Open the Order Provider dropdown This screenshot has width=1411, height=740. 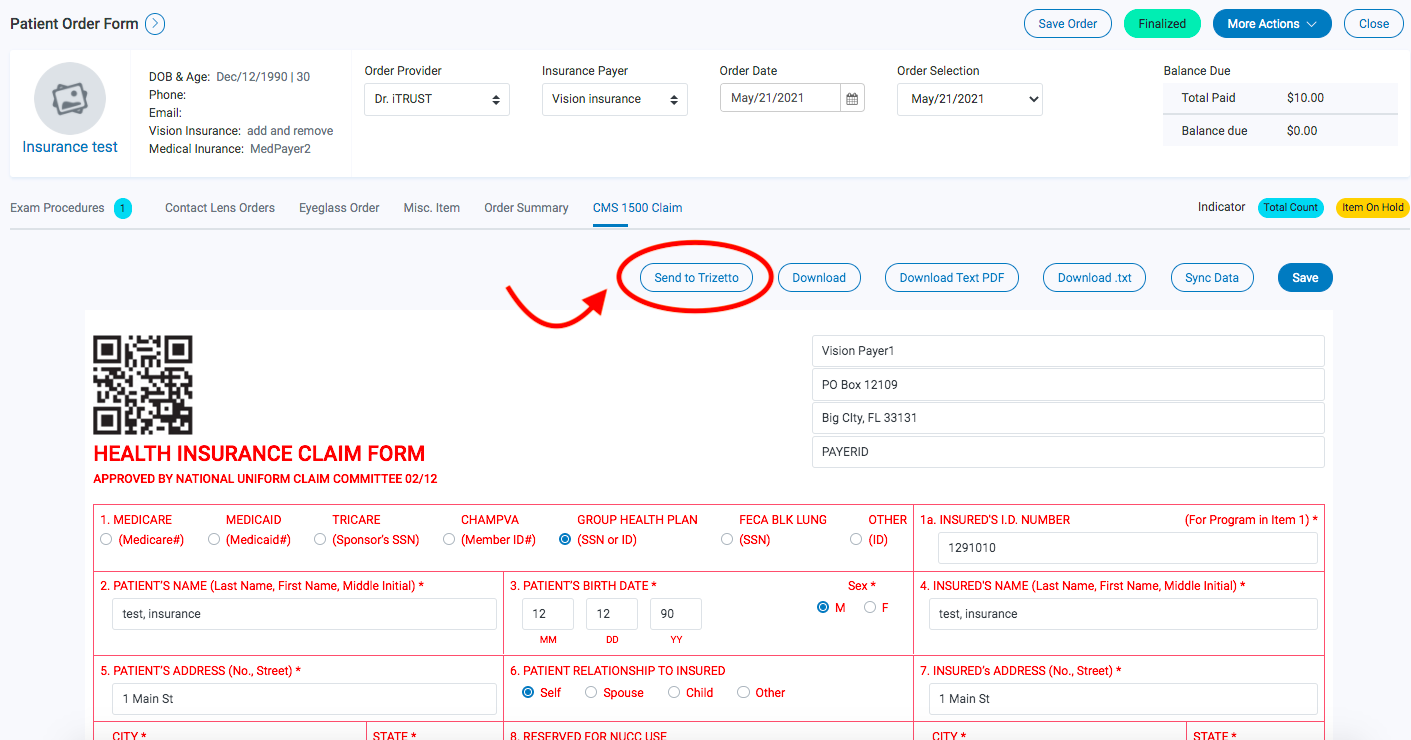click(436, 99)
